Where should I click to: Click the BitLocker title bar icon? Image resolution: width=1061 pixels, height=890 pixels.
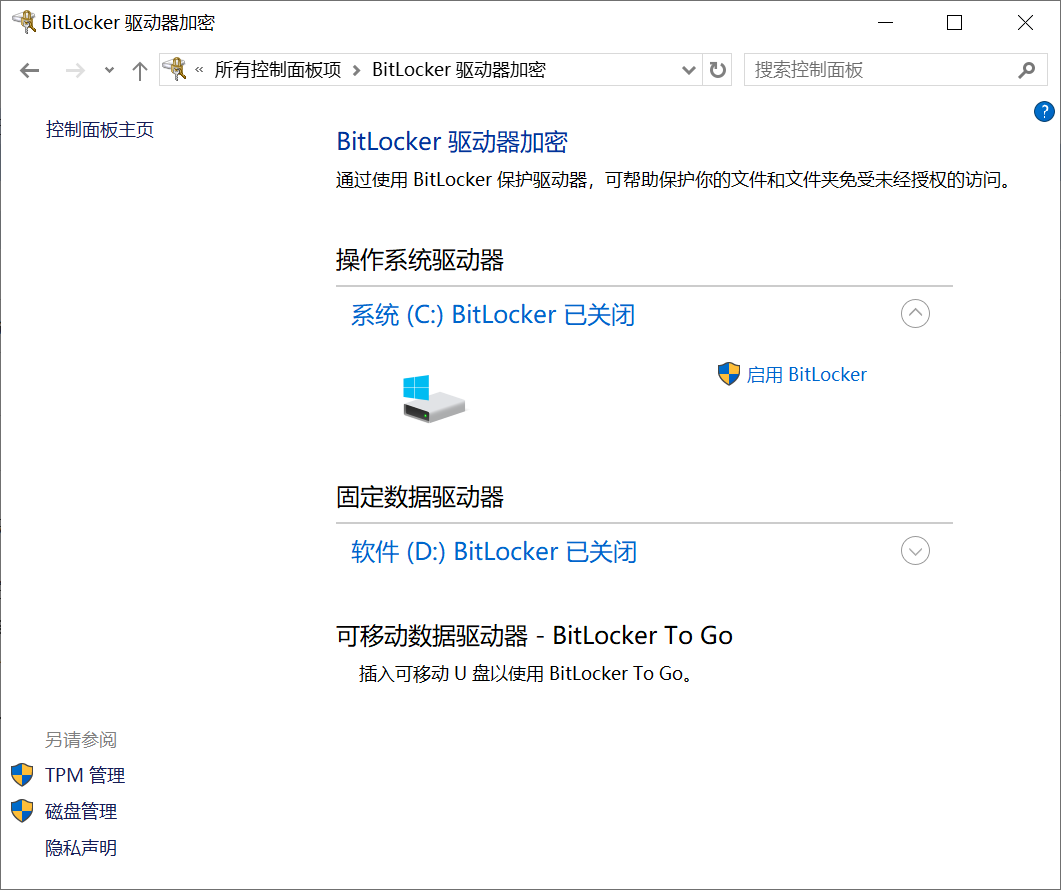[x=24, y=22]
